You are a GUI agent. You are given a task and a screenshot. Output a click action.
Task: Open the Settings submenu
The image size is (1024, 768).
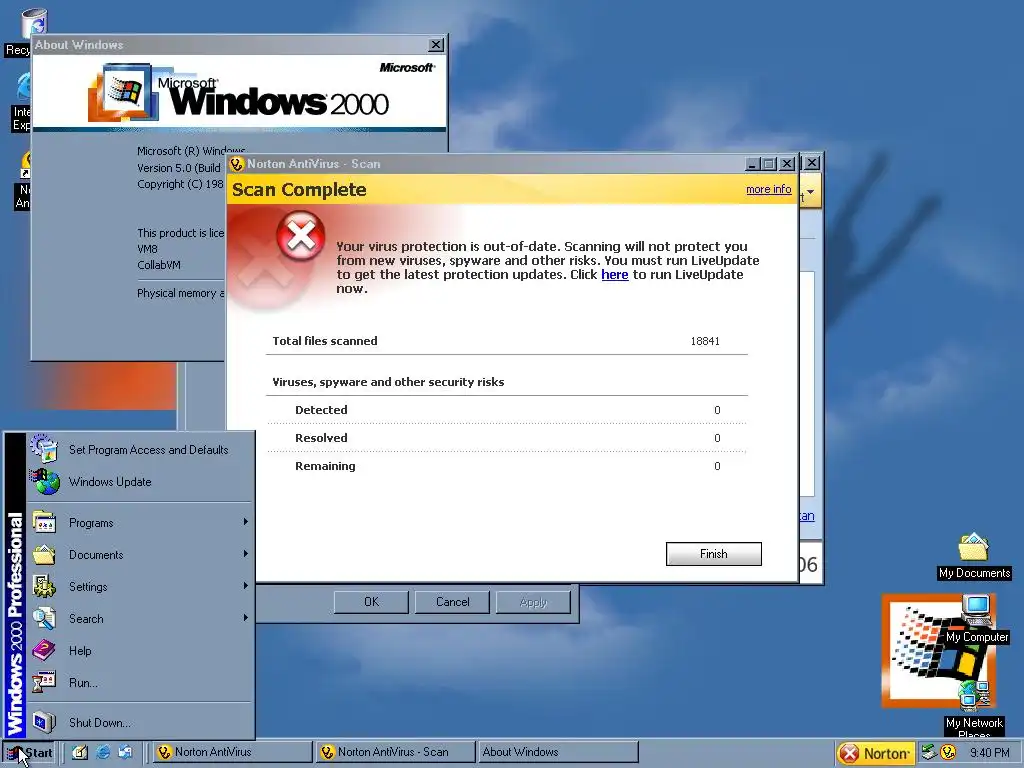pyautogui.click(x=140, y=586)
